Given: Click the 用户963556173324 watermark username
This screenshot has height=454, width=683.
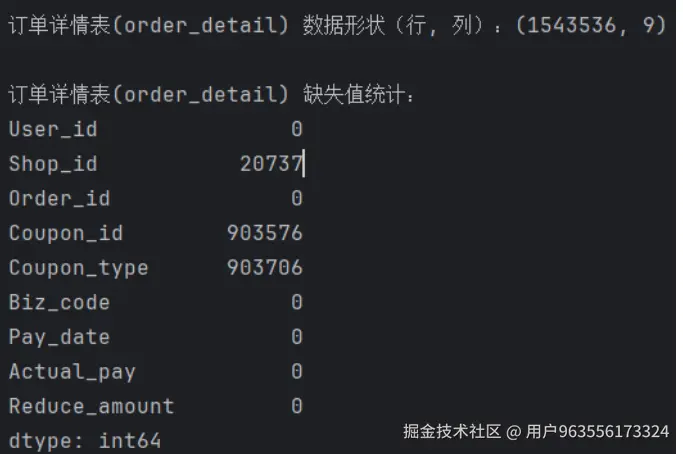Looking at the screenshot, I should [597, 432].
